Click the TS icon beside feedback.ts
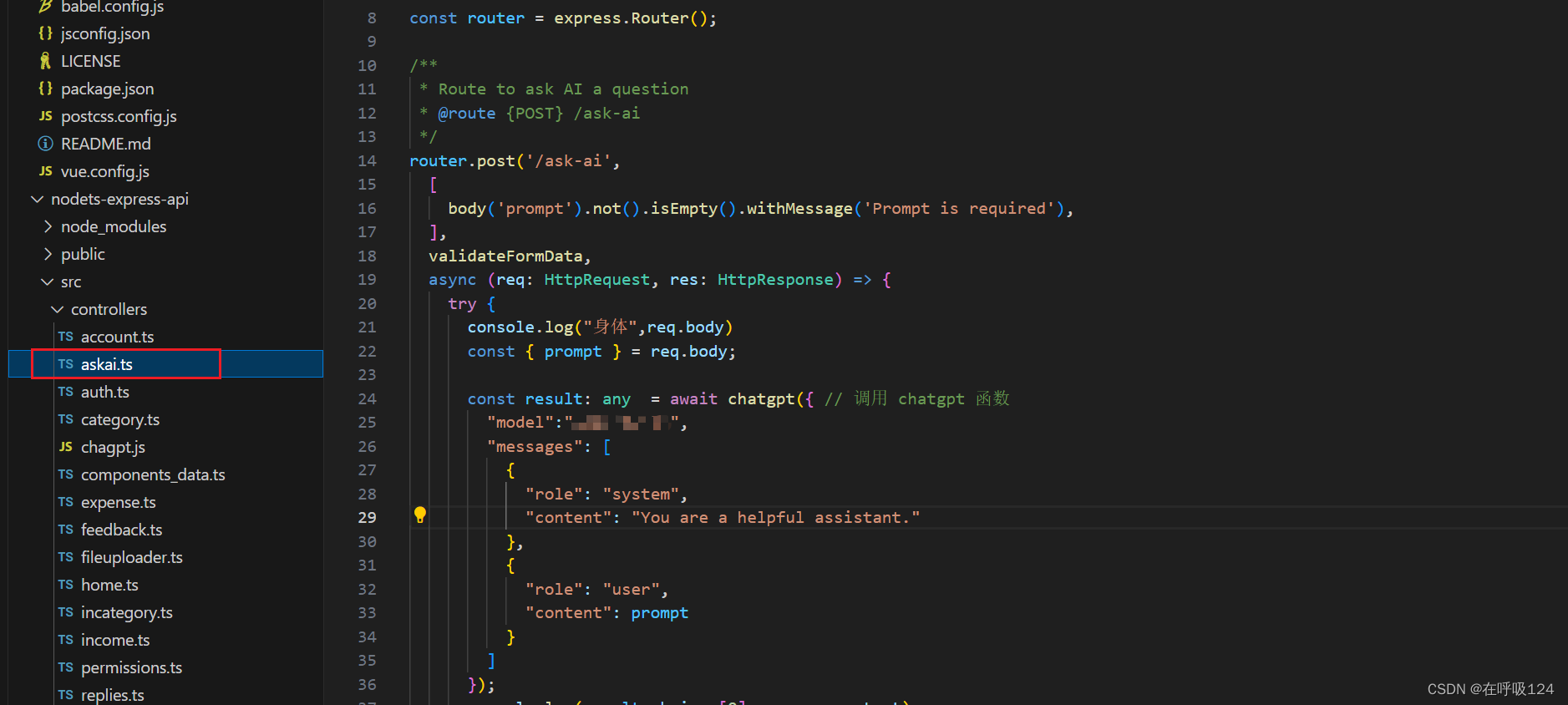The image size is (1568, 705). (x=66, y=530)
